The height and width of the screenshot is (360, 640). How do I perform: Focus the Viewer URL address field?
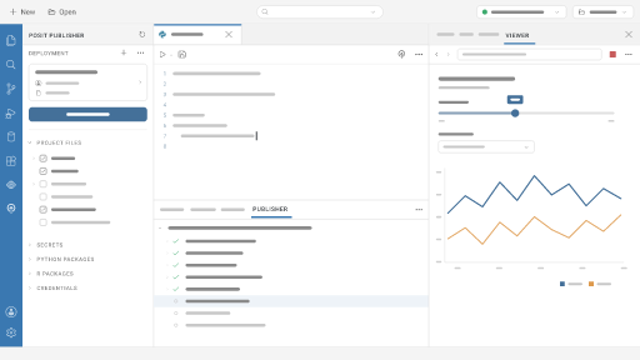coord(529,54)
